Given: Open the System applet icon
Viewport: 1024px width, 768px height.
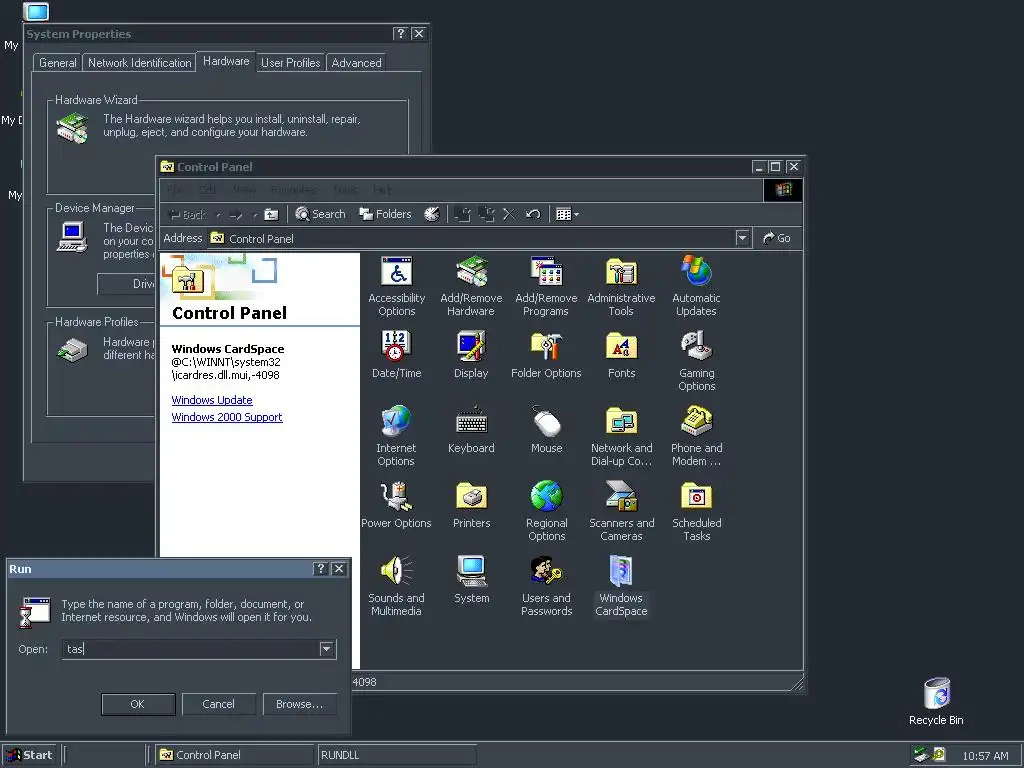Looking at the screenshot, I should [x=471, y=580].
